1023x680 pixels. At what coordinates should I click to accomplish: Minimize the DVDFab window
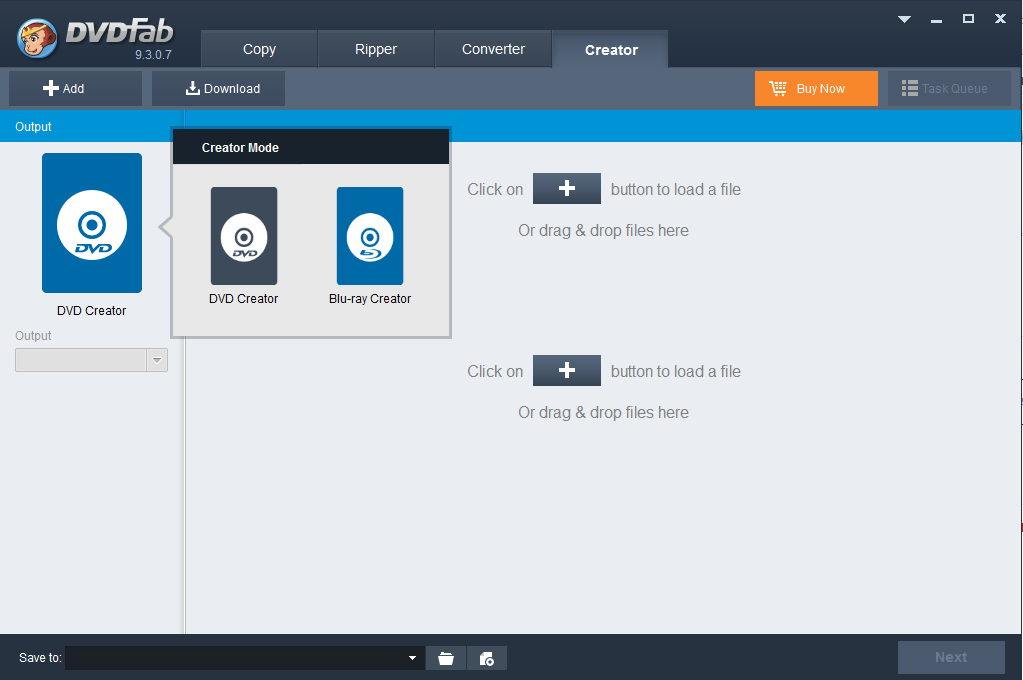click(936, 20)
